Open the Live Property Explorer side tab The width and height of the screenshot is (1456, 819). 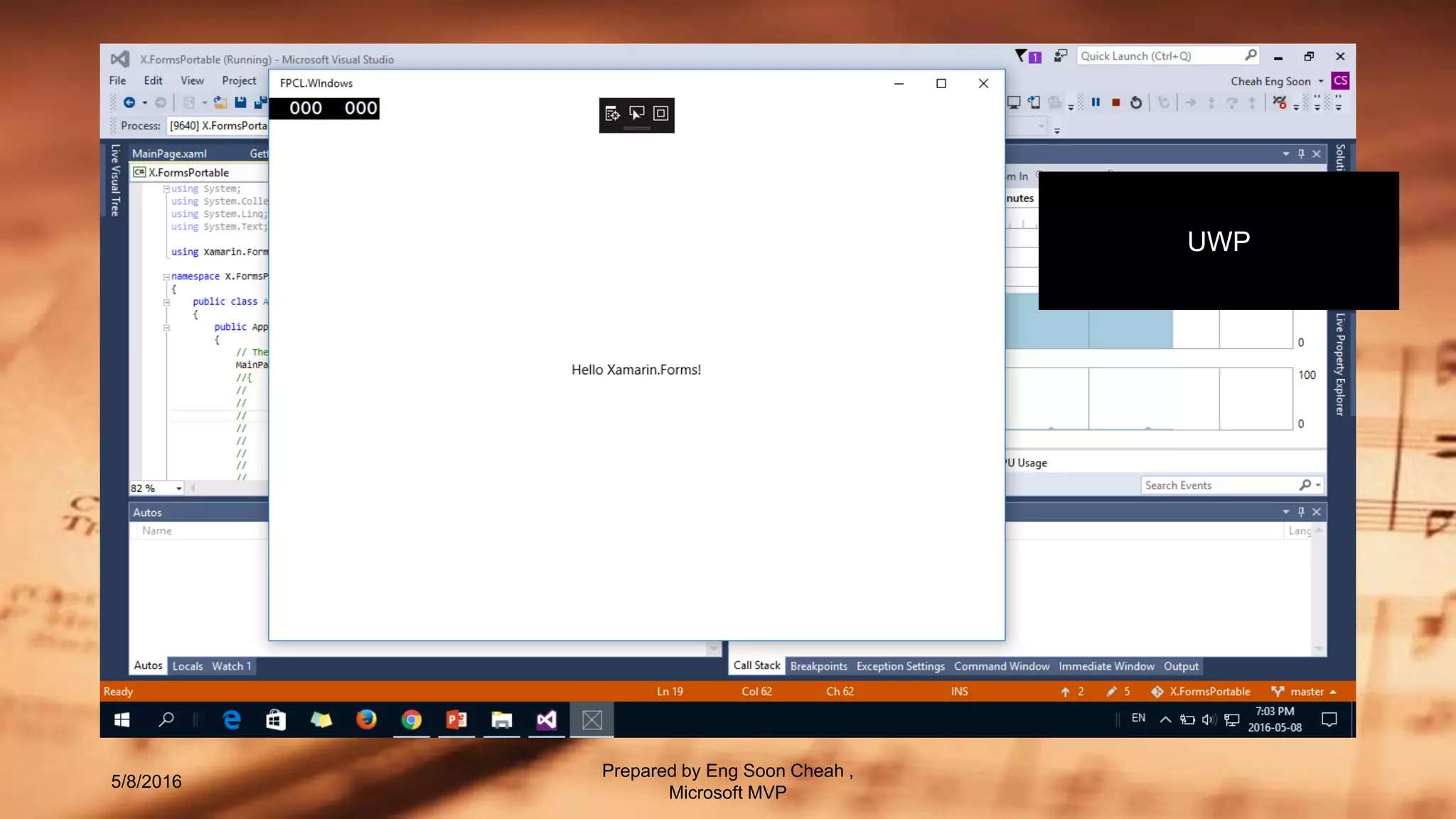pyautogui.click(x=1340, y=365)
